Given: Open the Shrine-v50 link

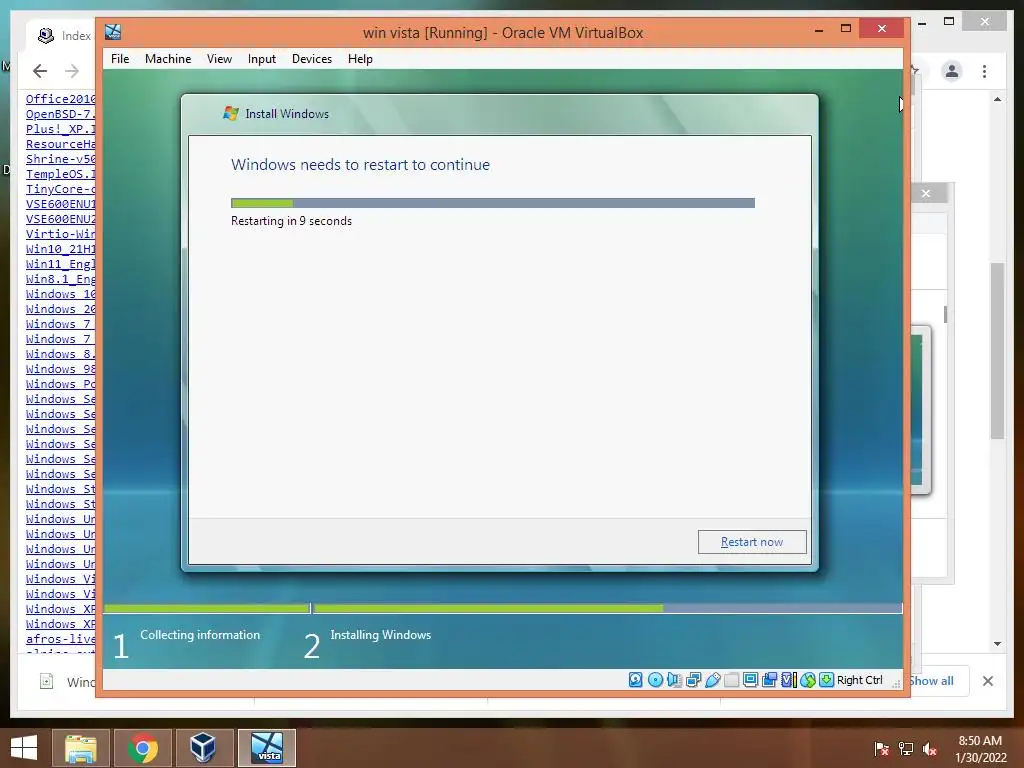Looking at the screenshot, I should click(61, 159).
